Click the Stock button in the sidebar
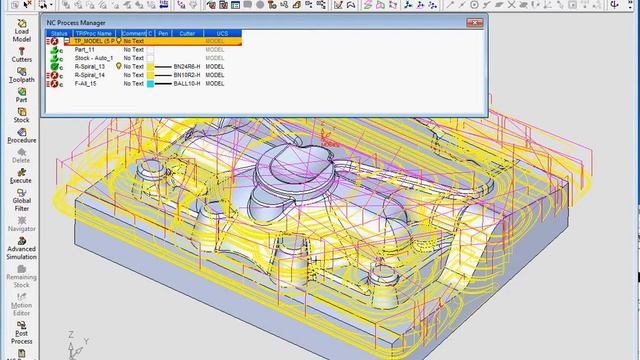The height and width of the screenshot is (360, 640). [x=22, y=115]
